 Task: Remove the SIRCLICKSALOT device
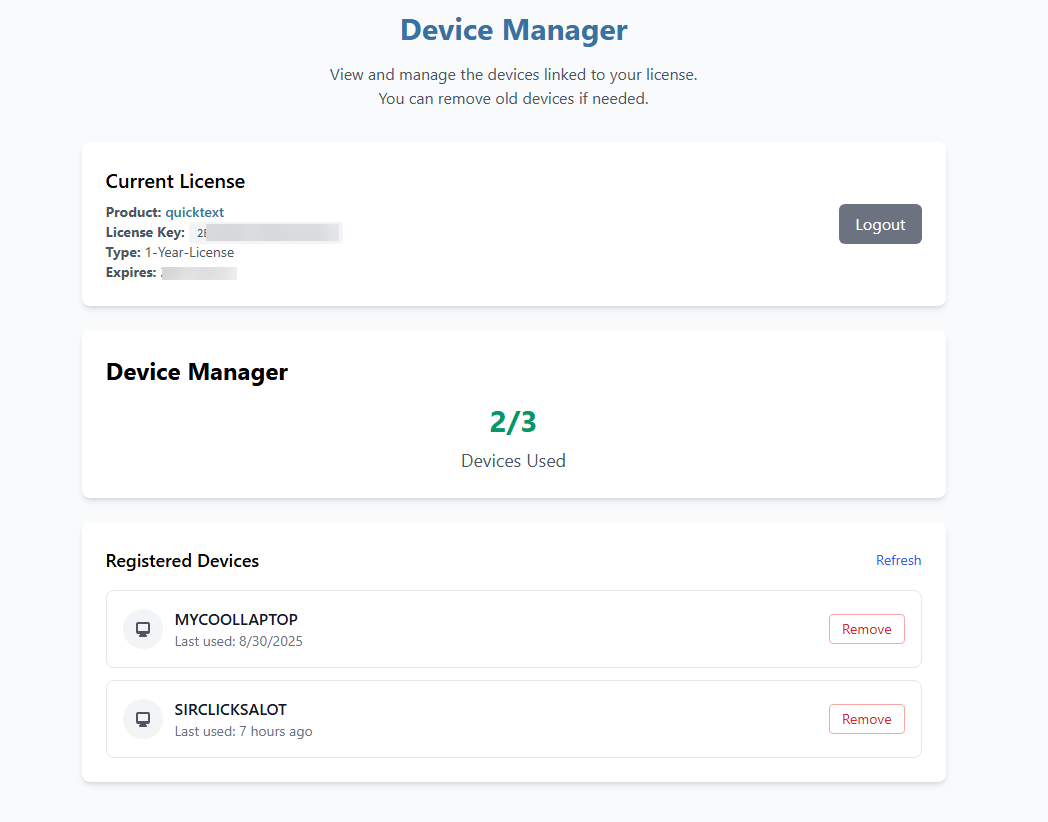point(866,719)
